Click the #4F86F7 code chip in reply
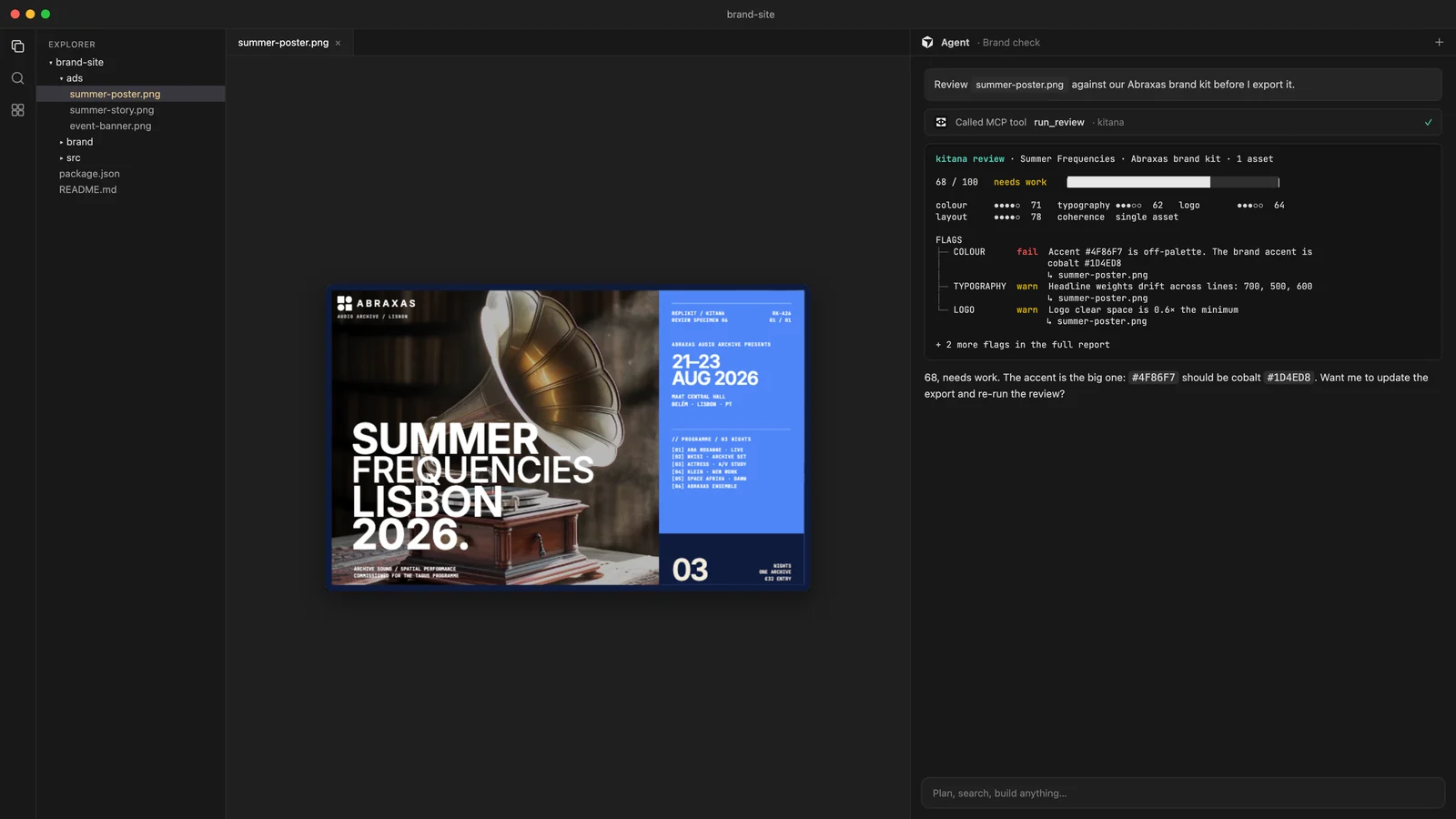 pyautogui.click(x=1153, y=378)
